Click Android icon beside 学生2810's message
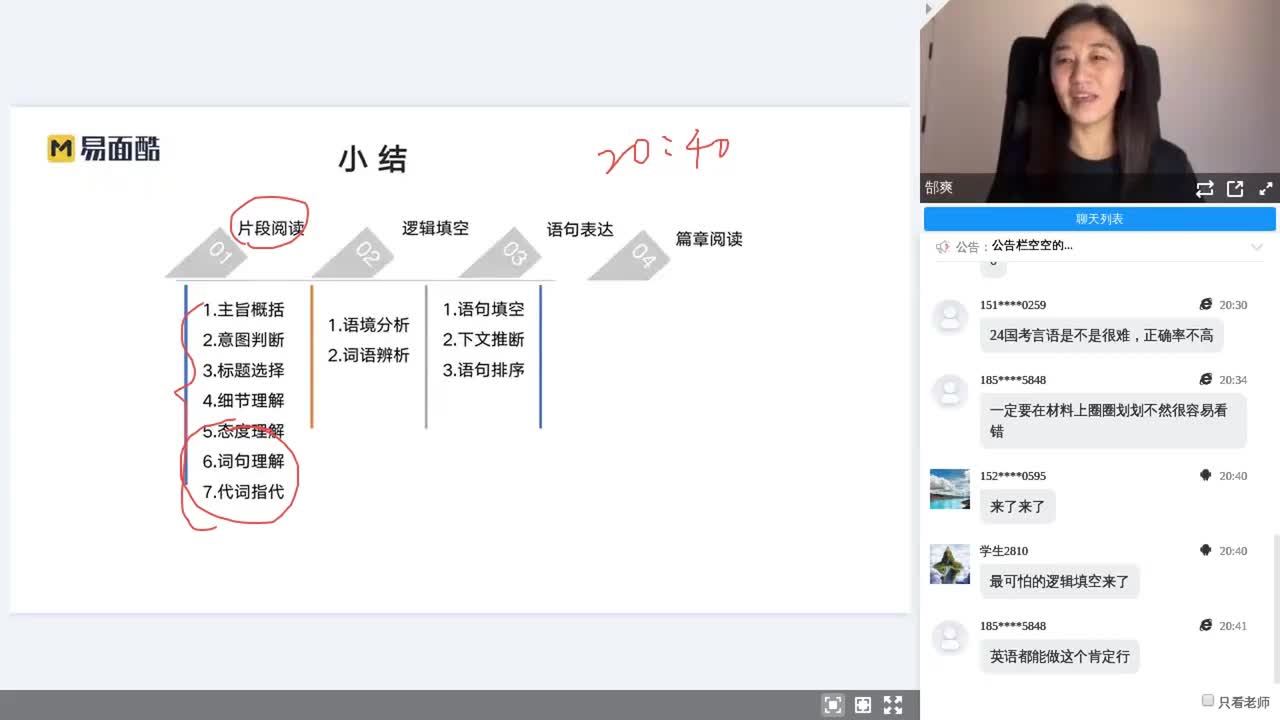This screenshot has width=1280, height=720. point(1205,551)
